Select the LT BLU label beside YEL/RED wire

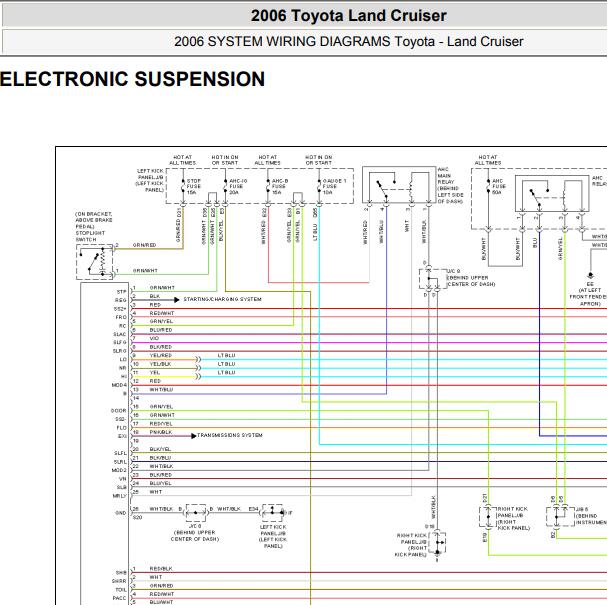click(x=226, y=355)
